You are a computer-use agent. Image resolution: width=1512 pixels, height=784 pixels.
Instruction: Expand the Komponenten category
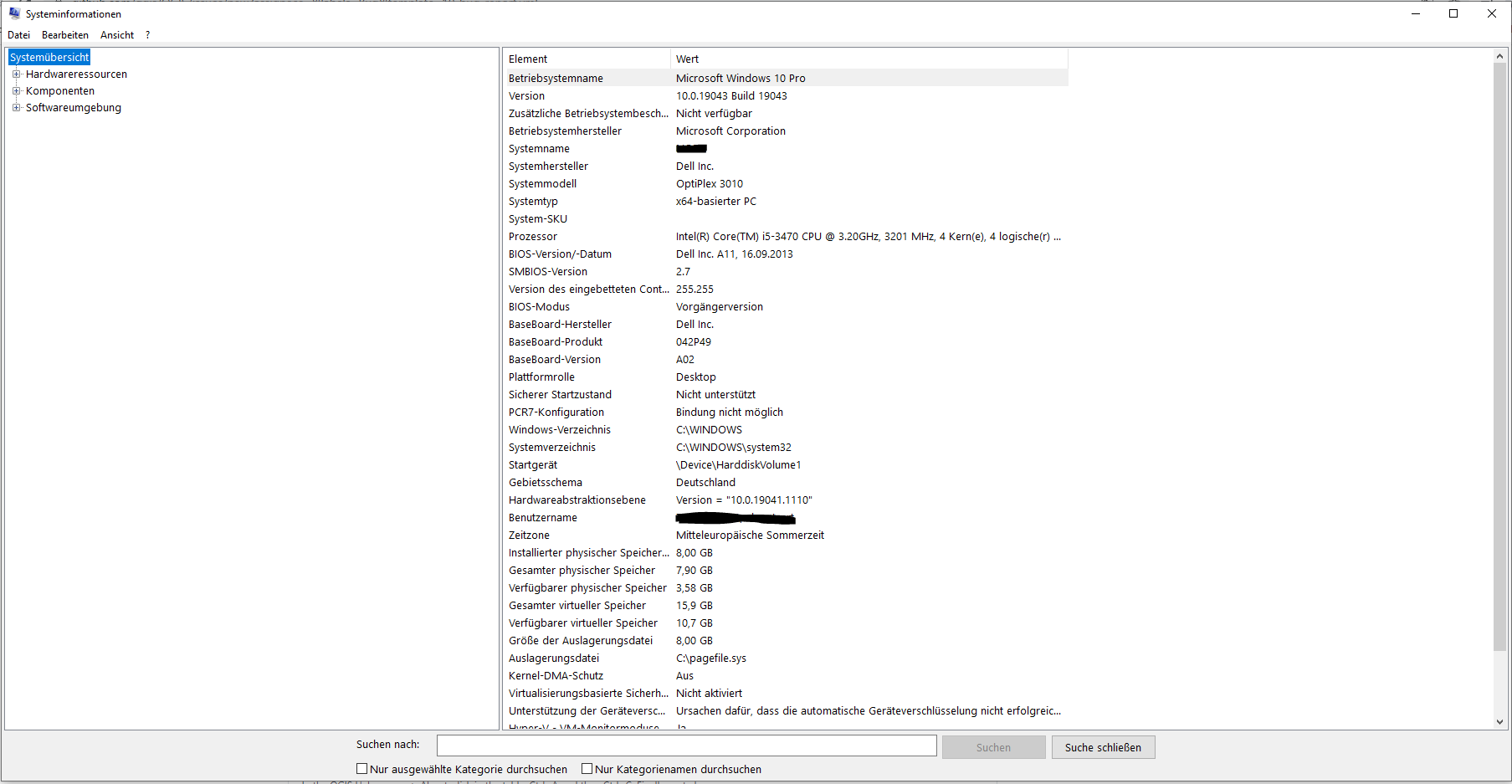pyautogui.click(x=16, y=90)
